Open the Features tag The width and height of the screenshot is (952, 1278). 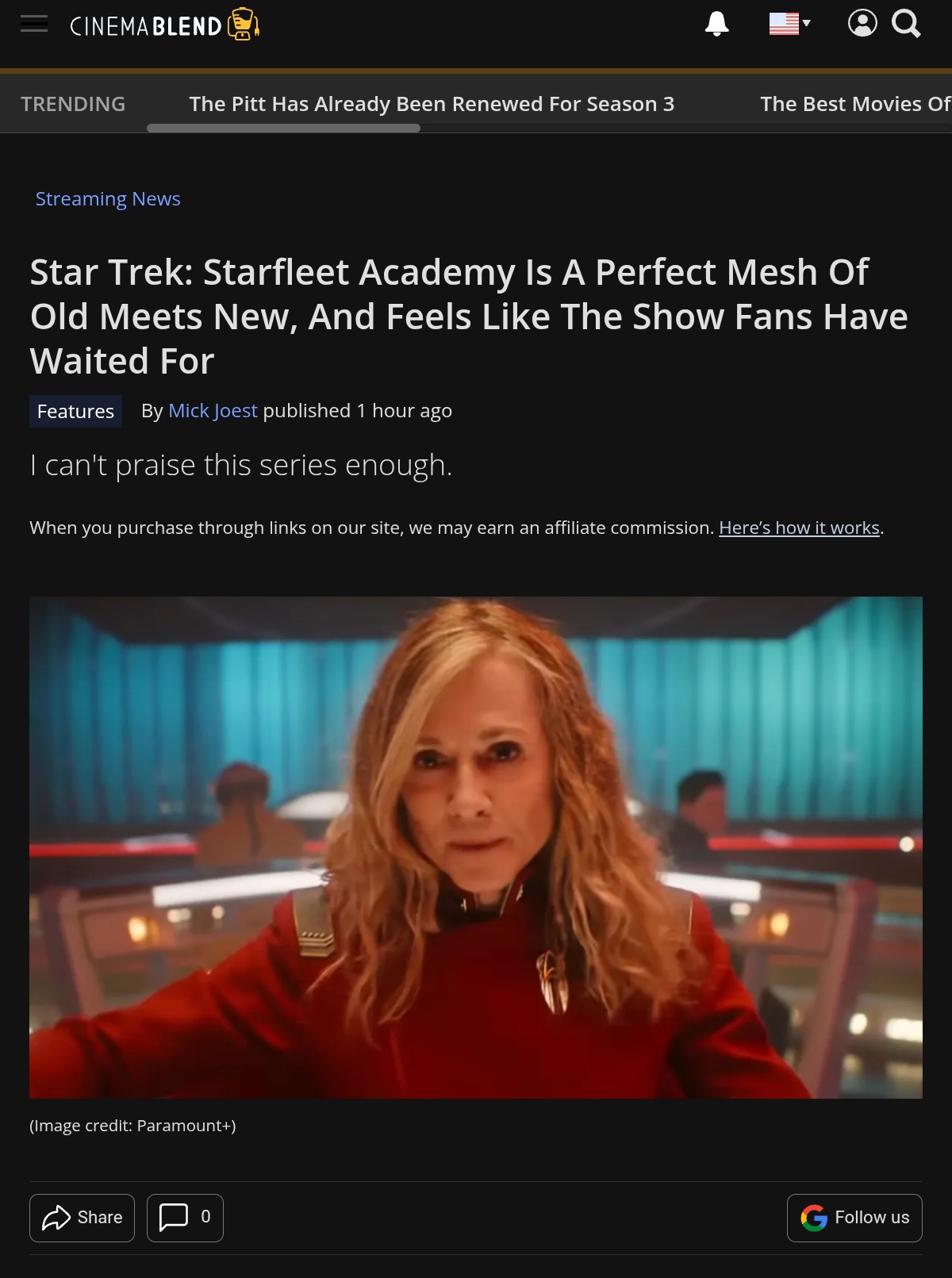coord(75,411)
